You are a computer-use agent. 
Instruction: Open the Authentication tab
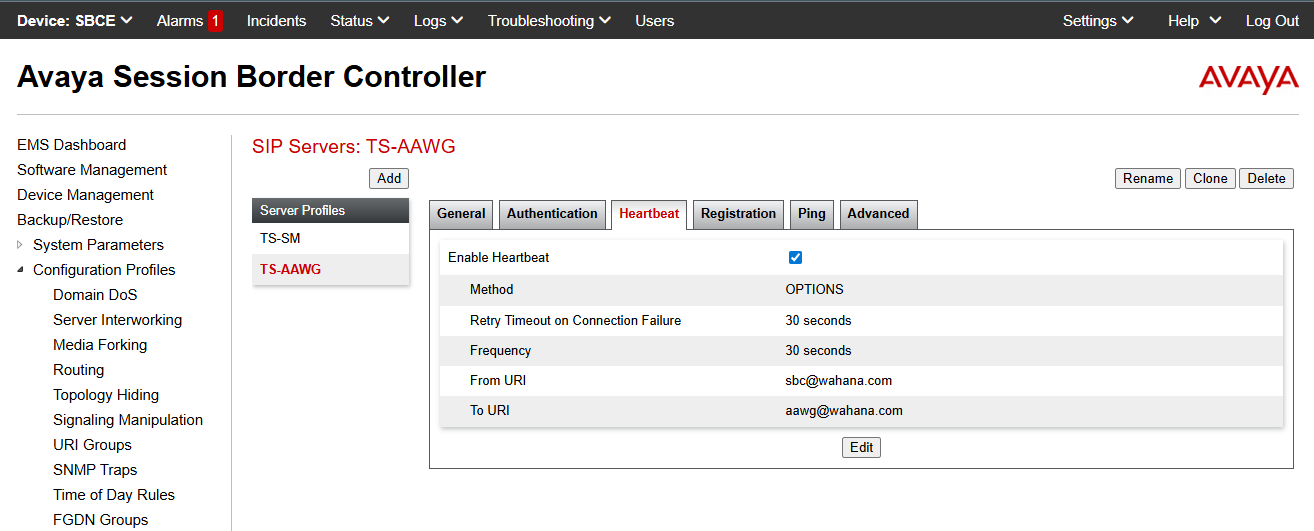(552, 214)
